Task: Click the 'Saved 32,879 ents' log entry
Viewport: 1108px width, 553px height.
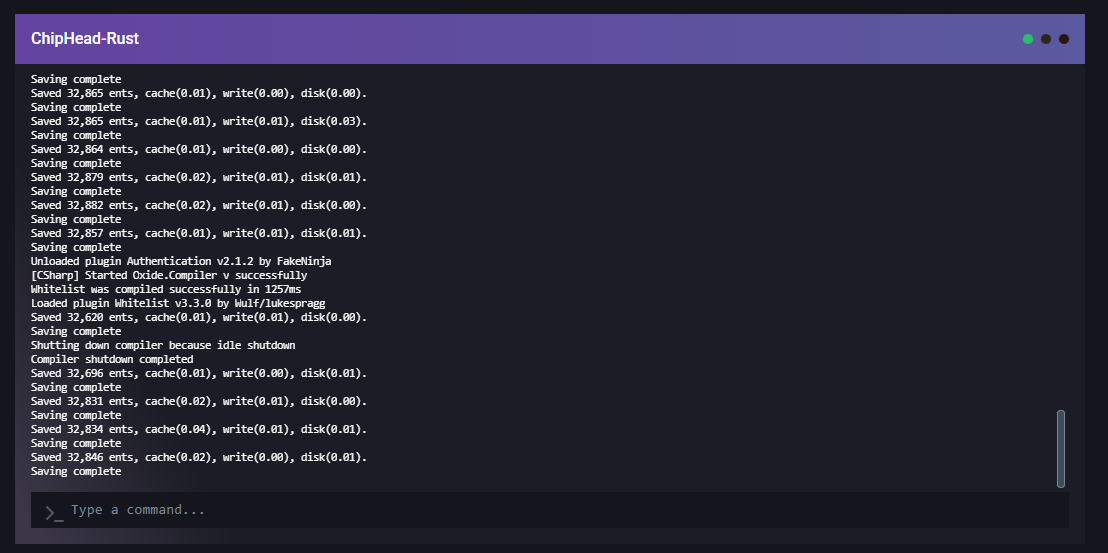Action: (199, 177)
